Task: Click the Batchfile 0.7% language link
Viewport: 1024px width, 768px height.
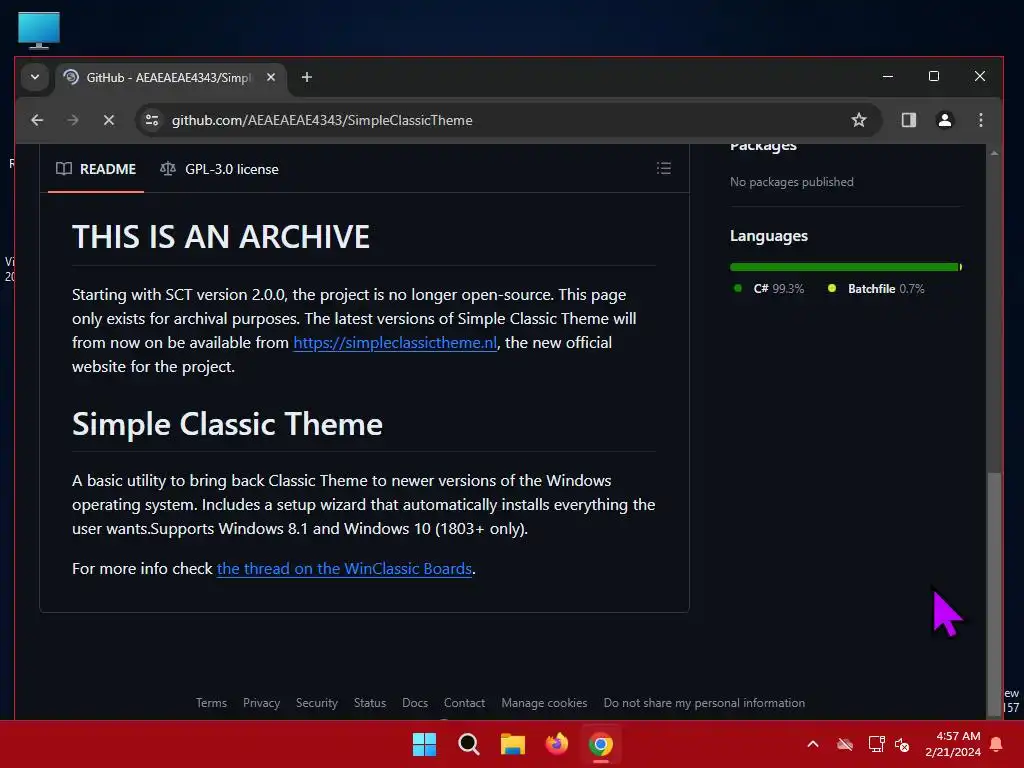Action: point(876,289)
